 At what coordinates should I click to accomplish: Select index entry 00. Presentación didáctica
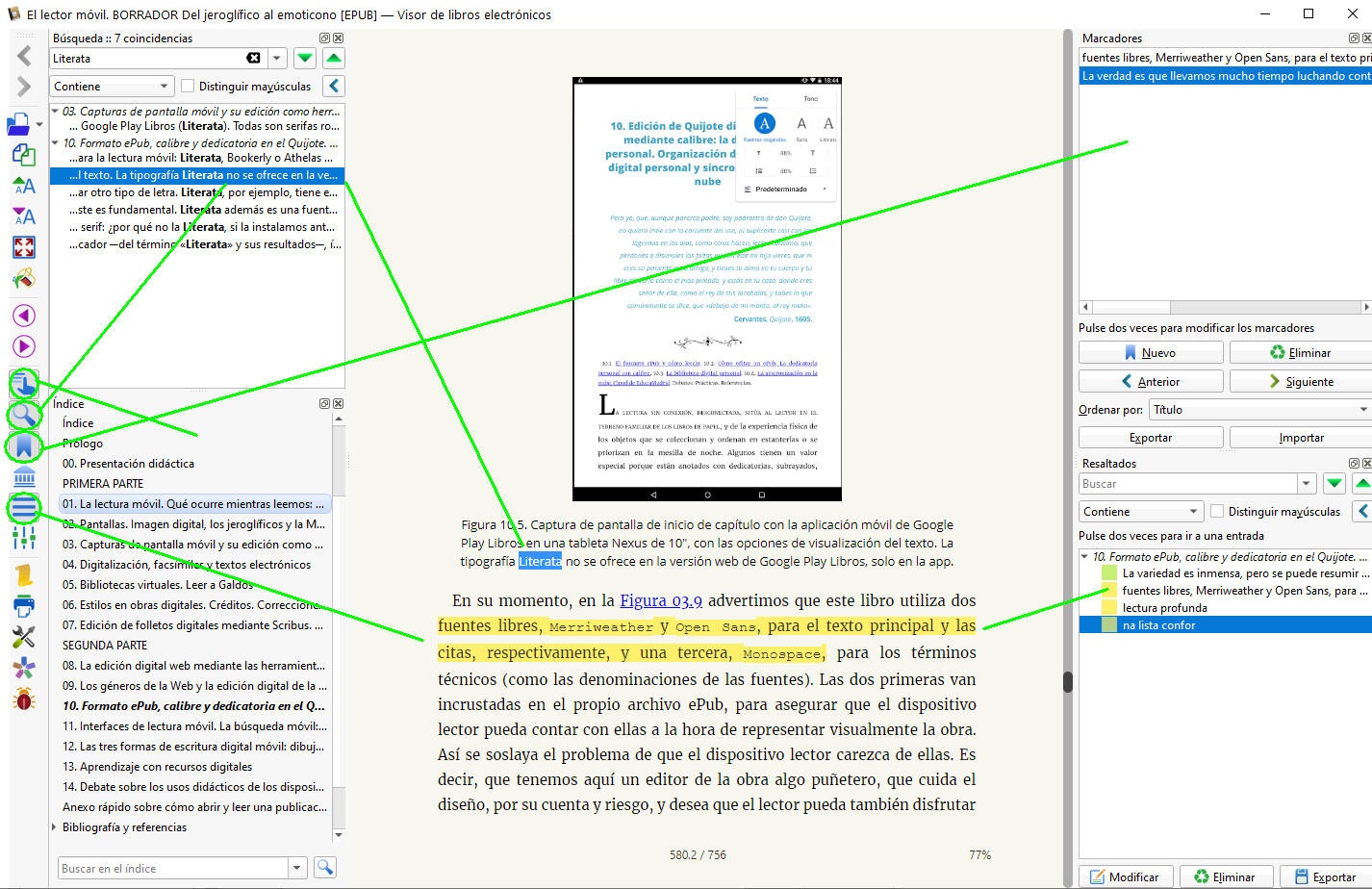click(128, 464)
